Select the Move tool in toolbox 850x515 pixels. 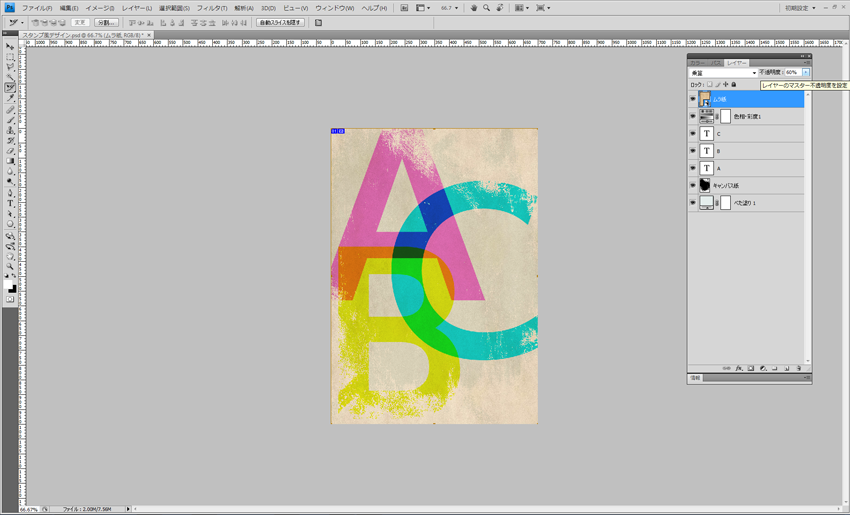10,46
